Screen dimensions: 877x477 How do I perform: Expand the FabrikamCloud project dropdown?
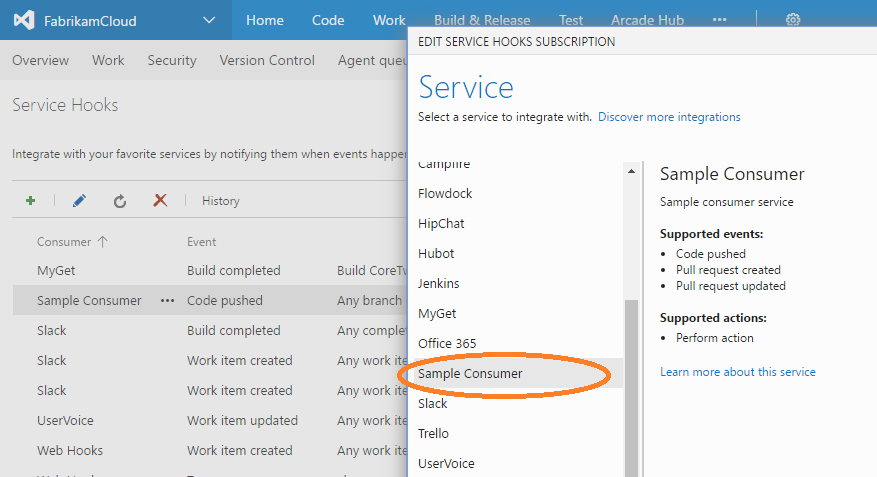208,20
